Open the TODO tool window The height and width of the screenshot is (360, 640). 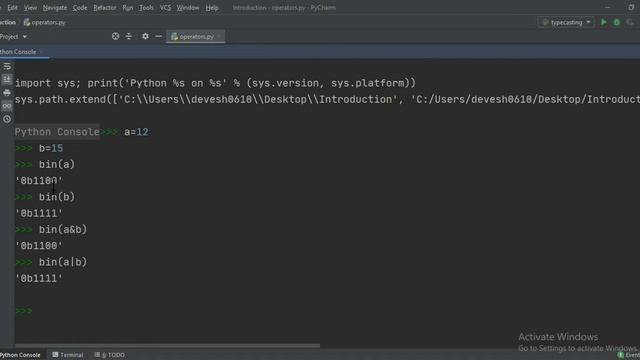pyautogui.click(x=109, y=355)
